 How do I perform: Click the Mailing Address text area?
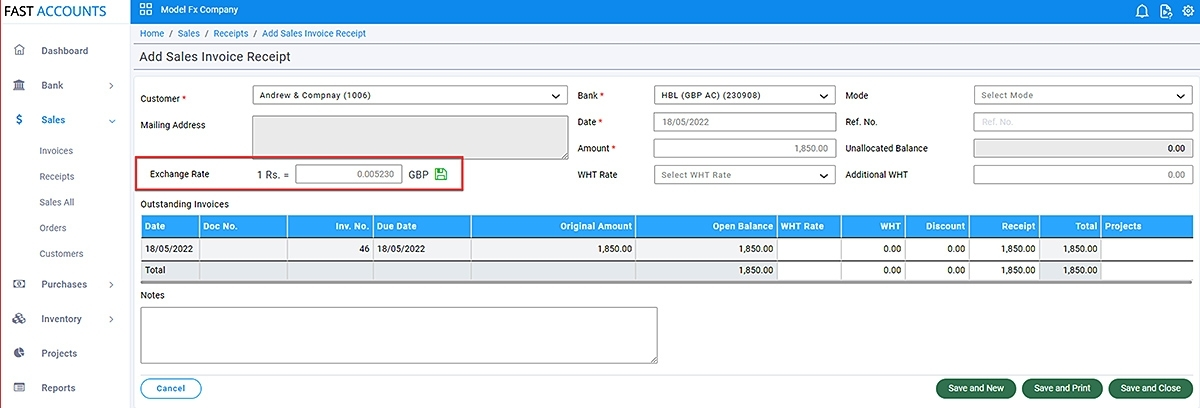coord(410,137)
